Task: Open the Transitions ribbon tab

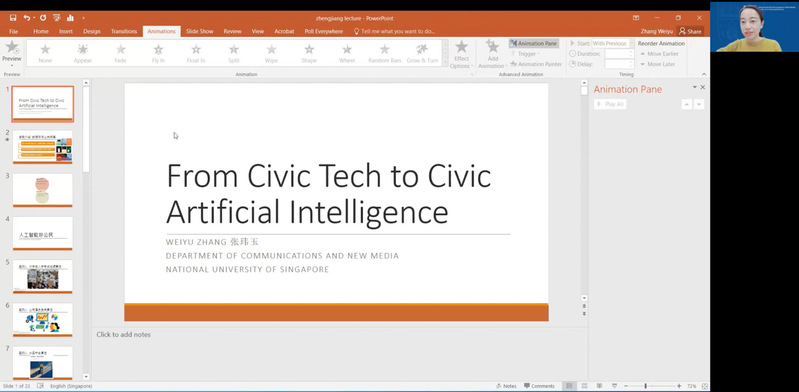Action: (x=124, y=32)
